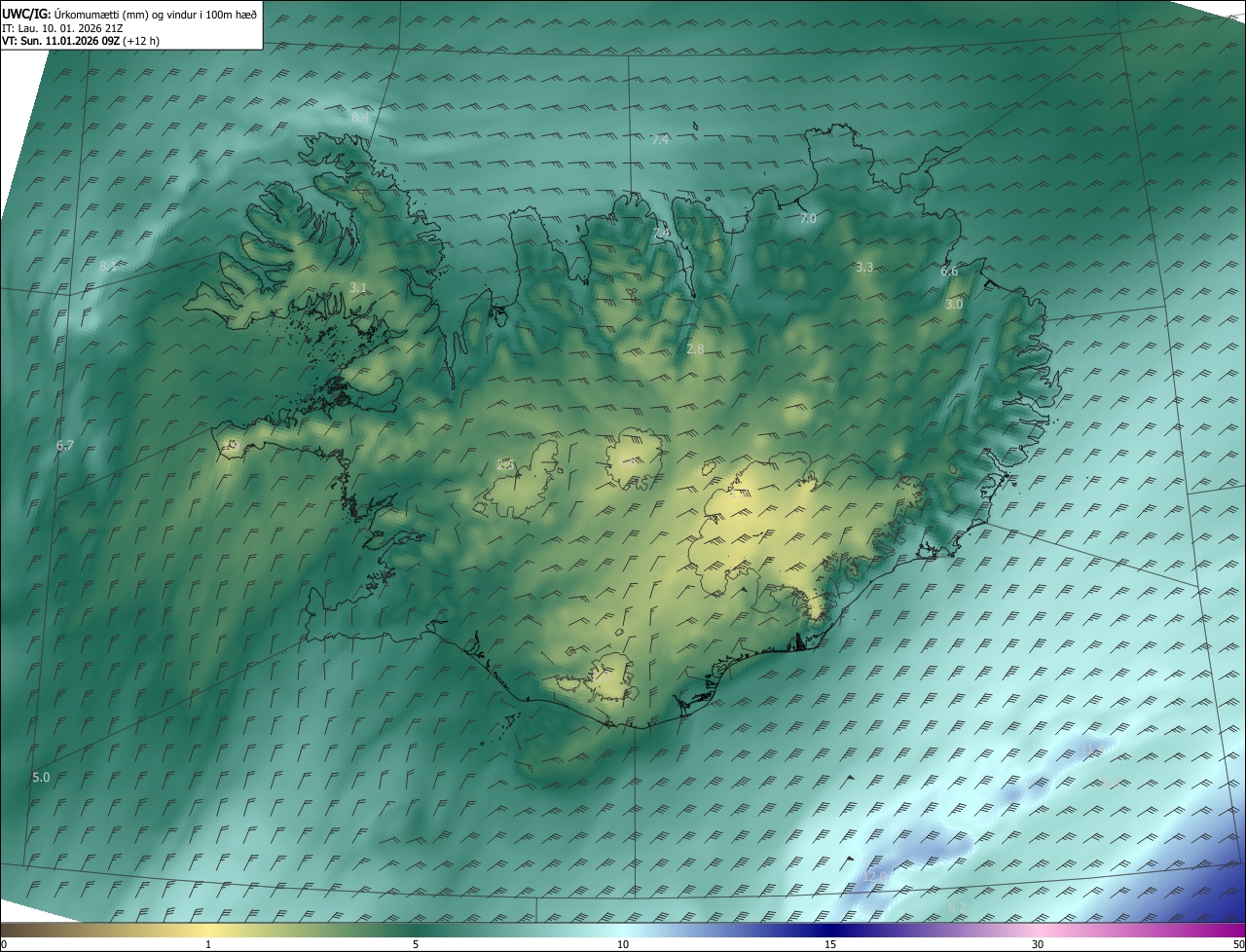Image resolution: width=1246 pixels, height=952 pixels.
Task: Click the 10 tick label on the color scale
Action: pyautogui.click(x=623, y=944)
